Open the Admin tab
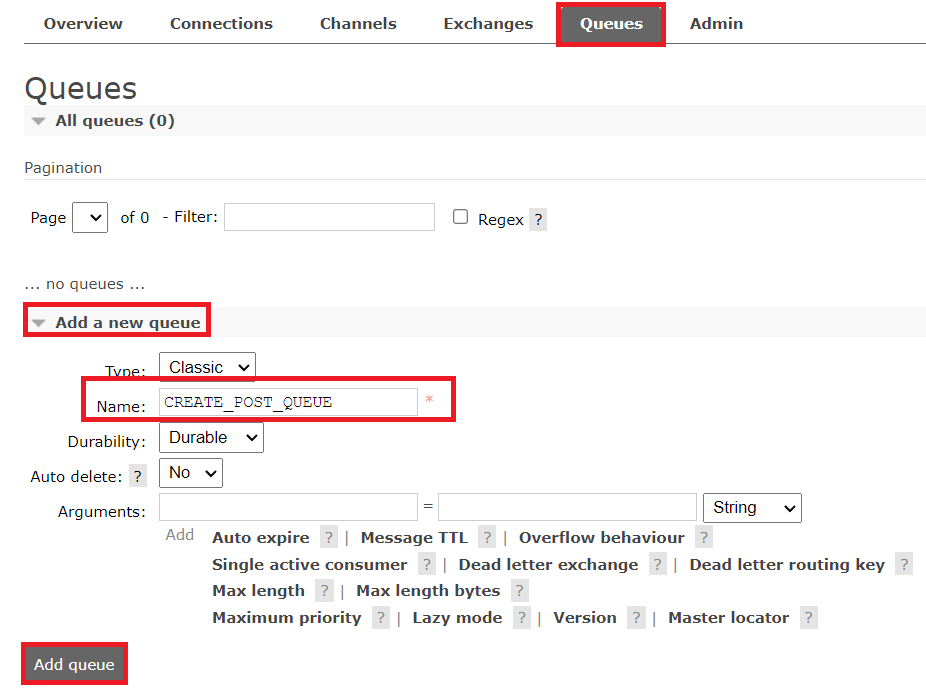 716,24
